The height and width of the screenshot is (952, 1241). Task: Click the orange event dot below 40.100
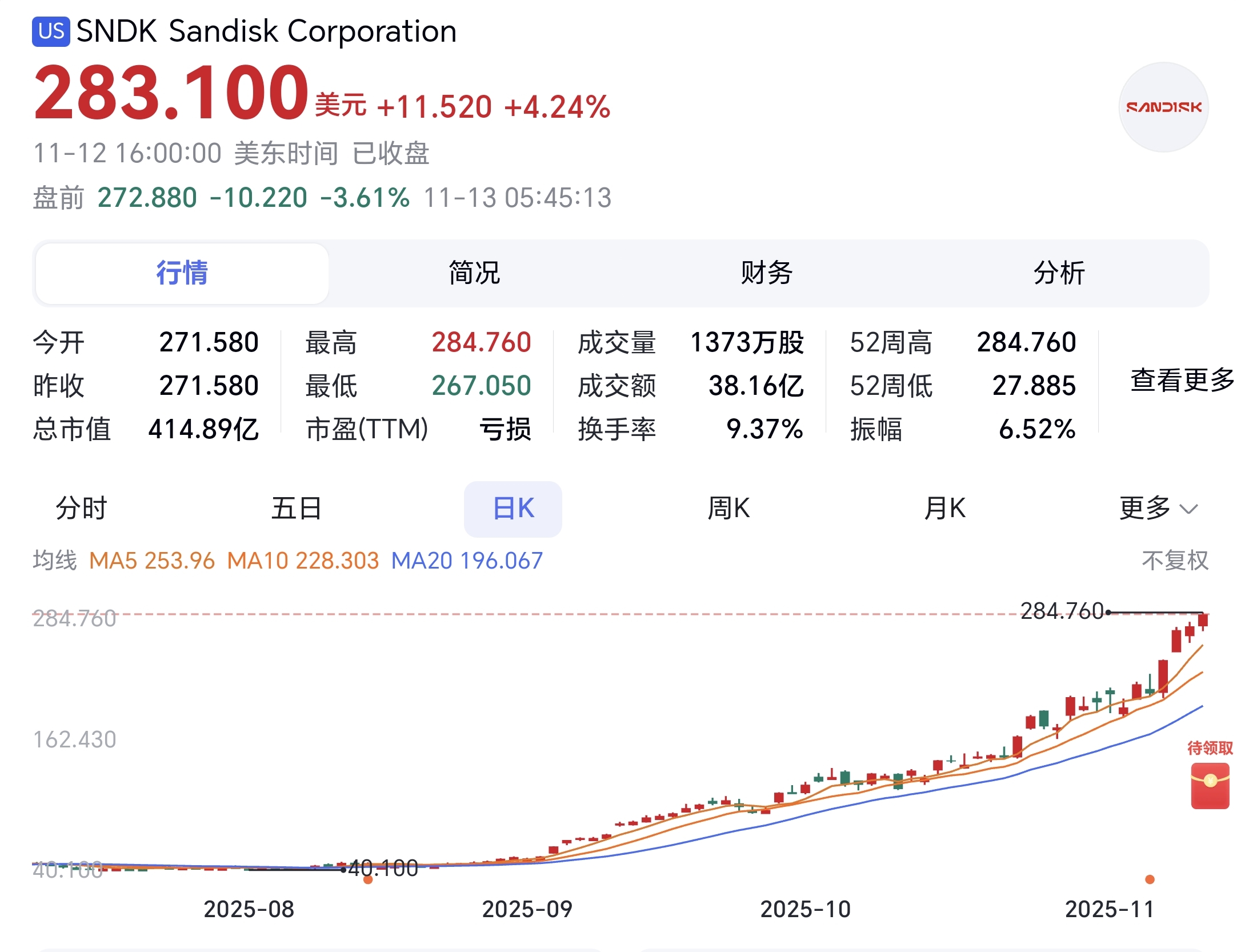(x=368, y=879)
